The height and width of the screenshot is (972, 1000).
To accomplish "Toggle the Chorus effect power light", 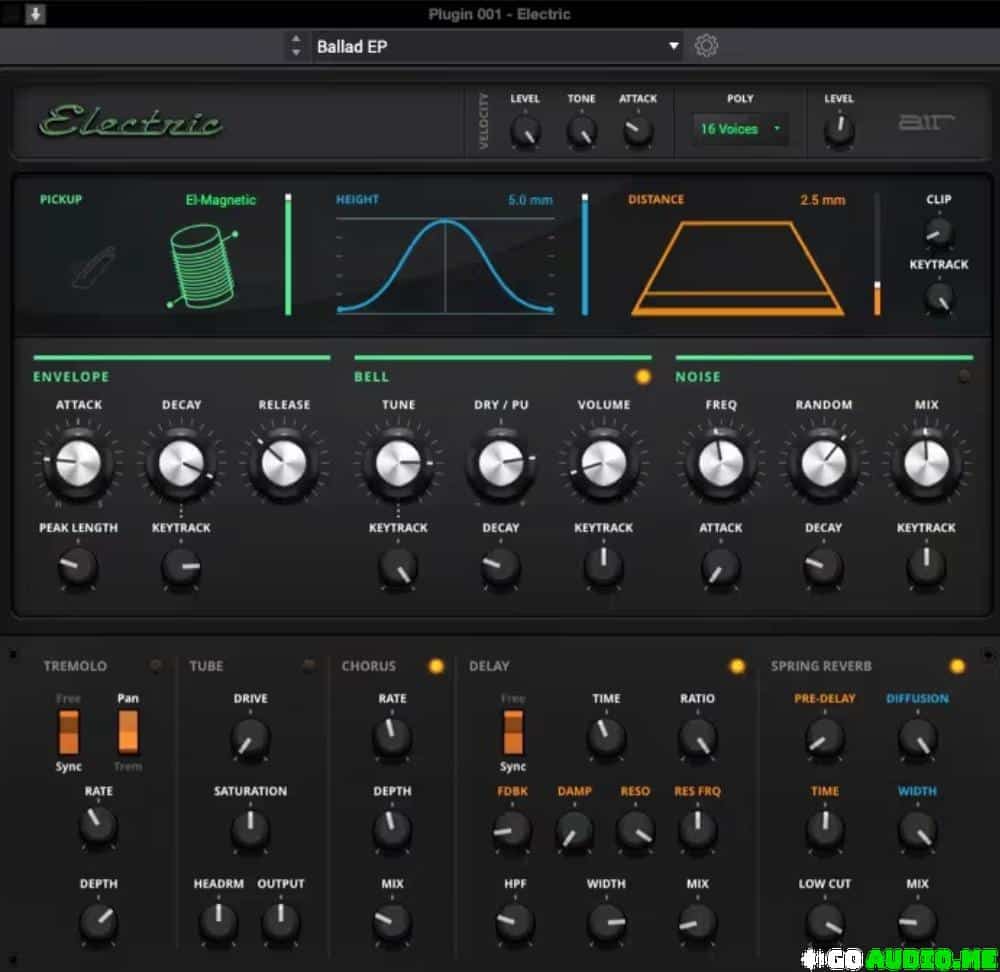I will coord(436,666).
